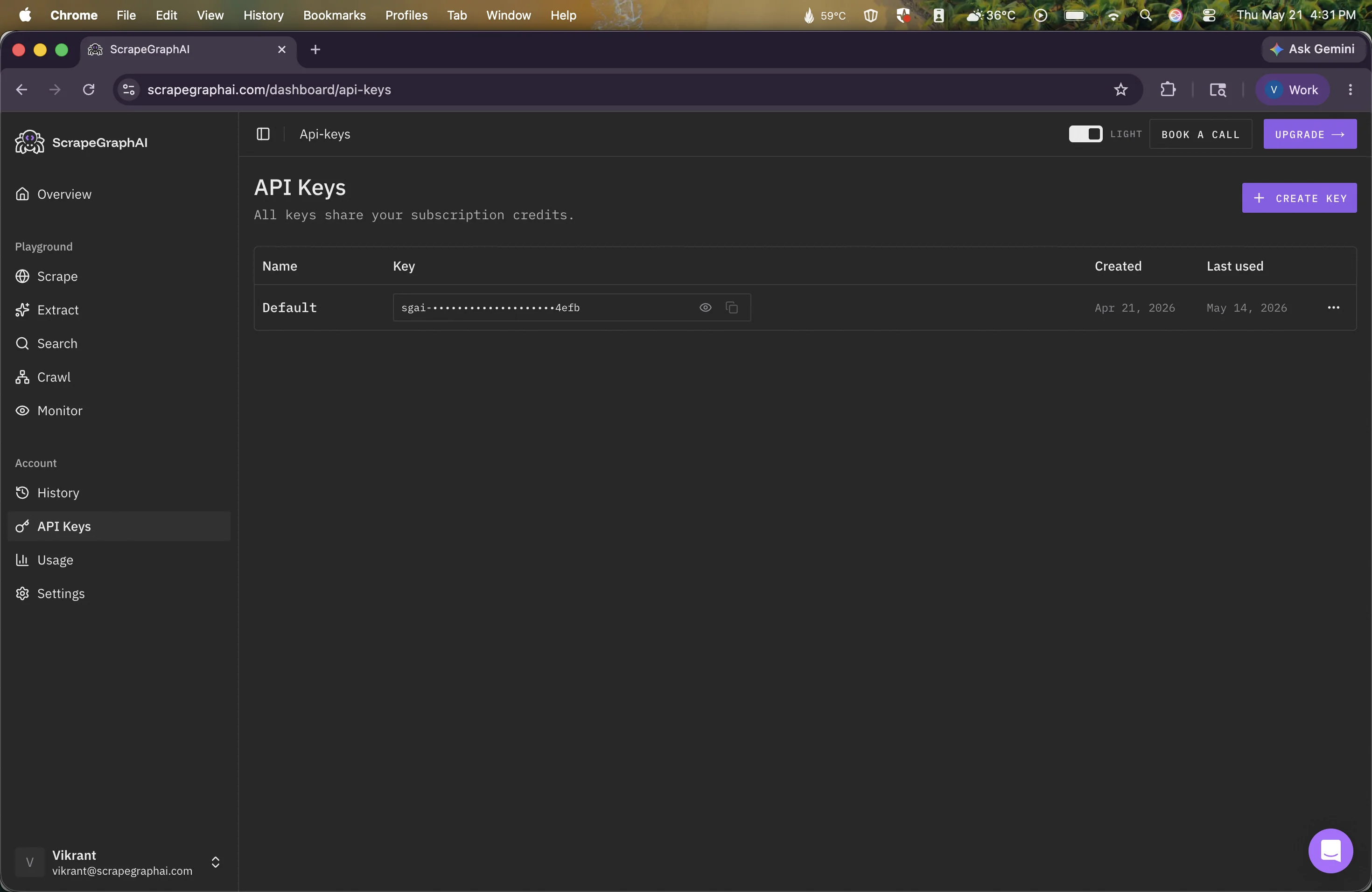The image size is (1372, 892).
Task: Open the Bookmarks menu
Action: click(x=334, y=15)
